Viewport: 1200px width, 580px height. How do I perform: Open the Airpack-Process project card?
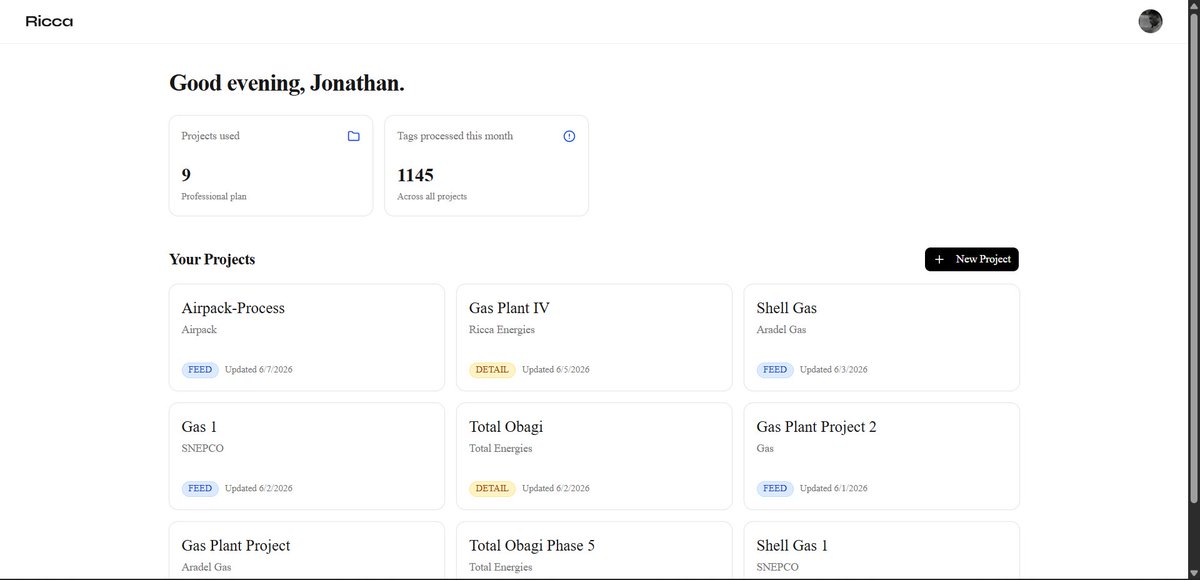pyautogui.click(x=307, y=337)
